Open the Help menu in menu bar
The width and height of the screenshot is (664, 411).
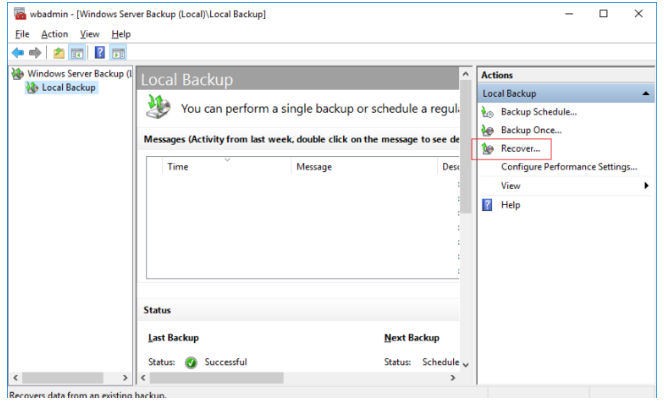tap(121, 34)
